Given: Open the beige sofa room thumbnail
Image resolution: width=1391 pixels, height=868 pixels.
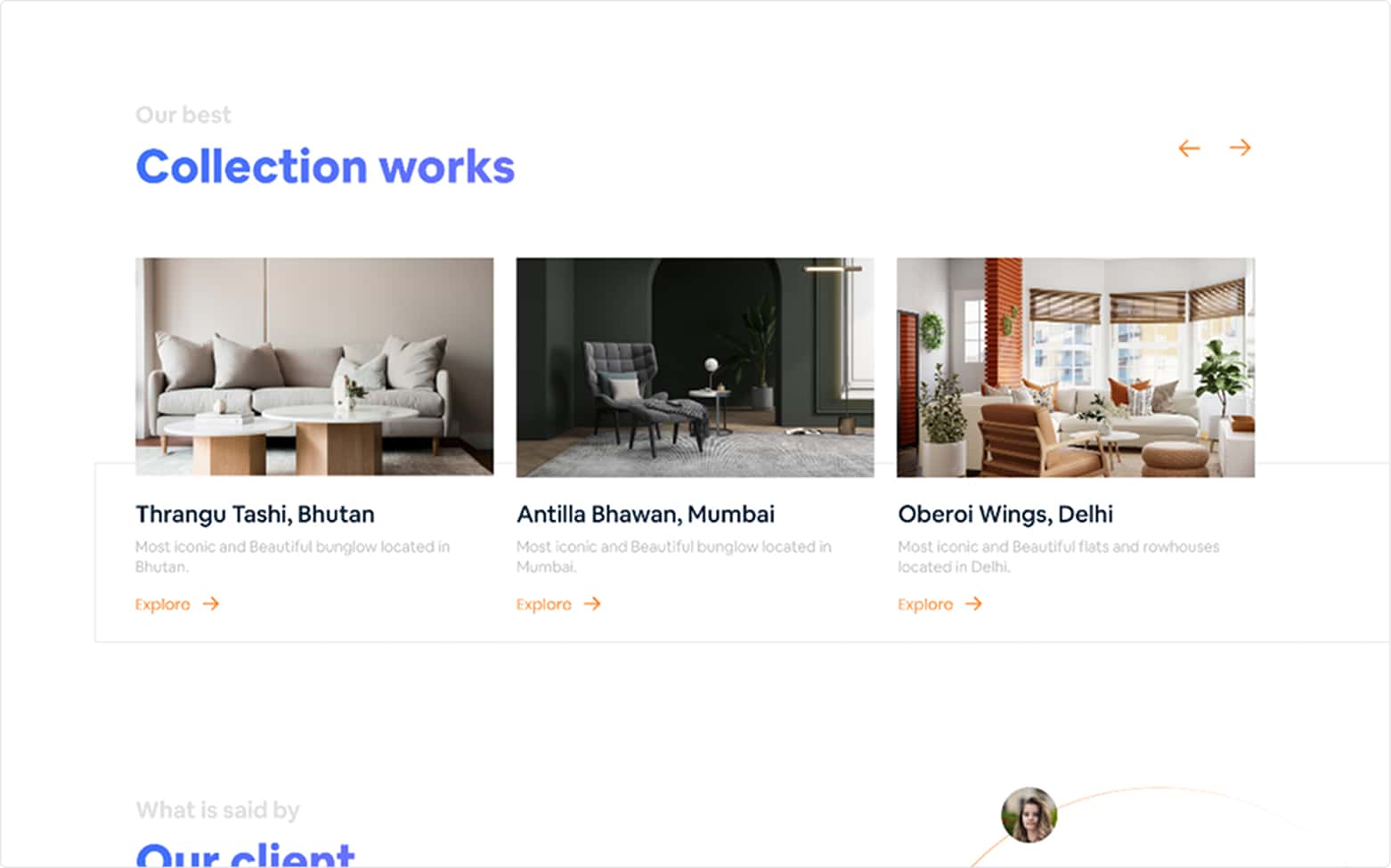Looking at the screenshot, I should 314,367.
